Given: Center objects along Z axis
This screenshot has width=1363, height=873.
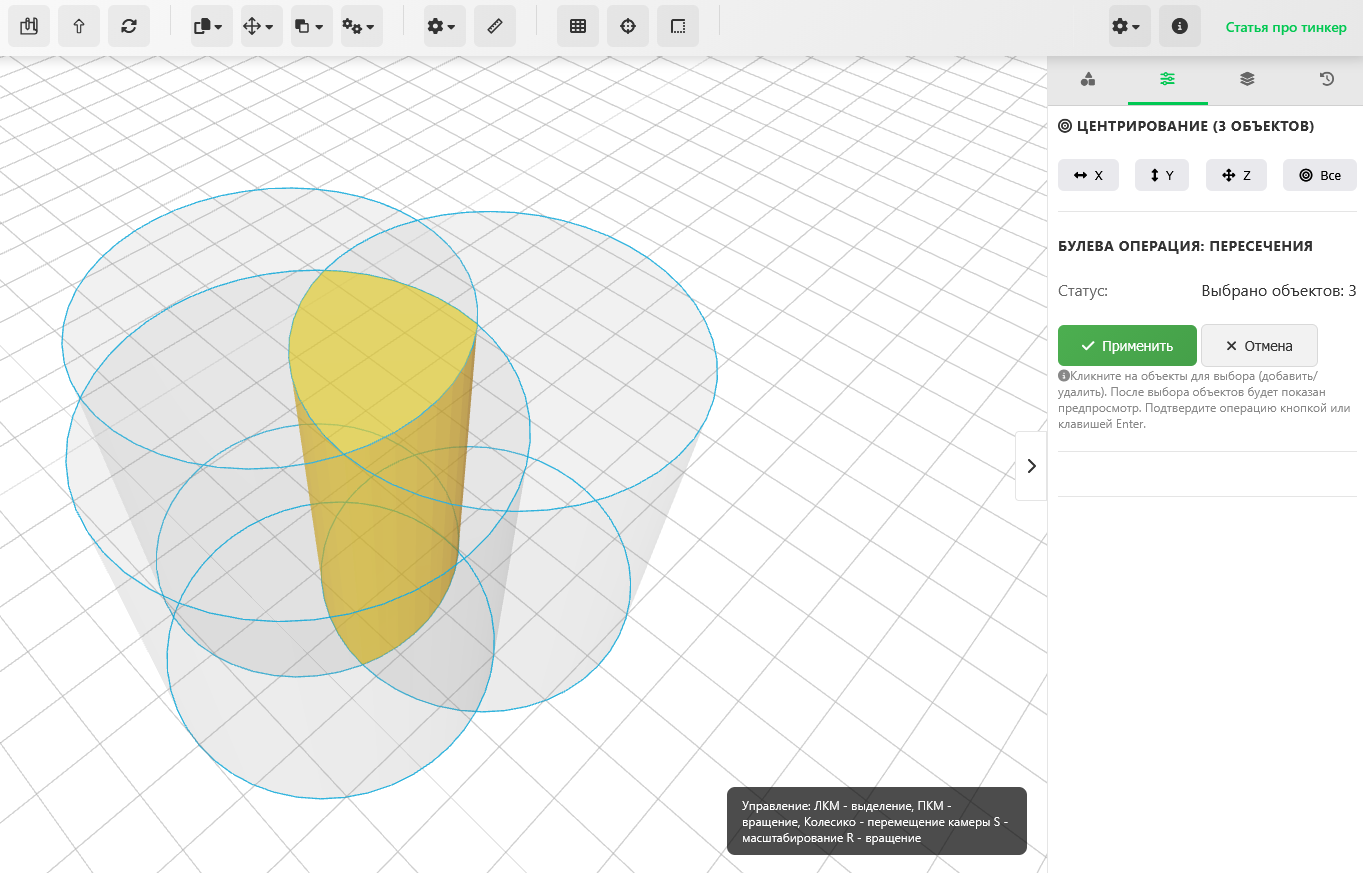Looking at the screenshot, I should (1236, 175).
